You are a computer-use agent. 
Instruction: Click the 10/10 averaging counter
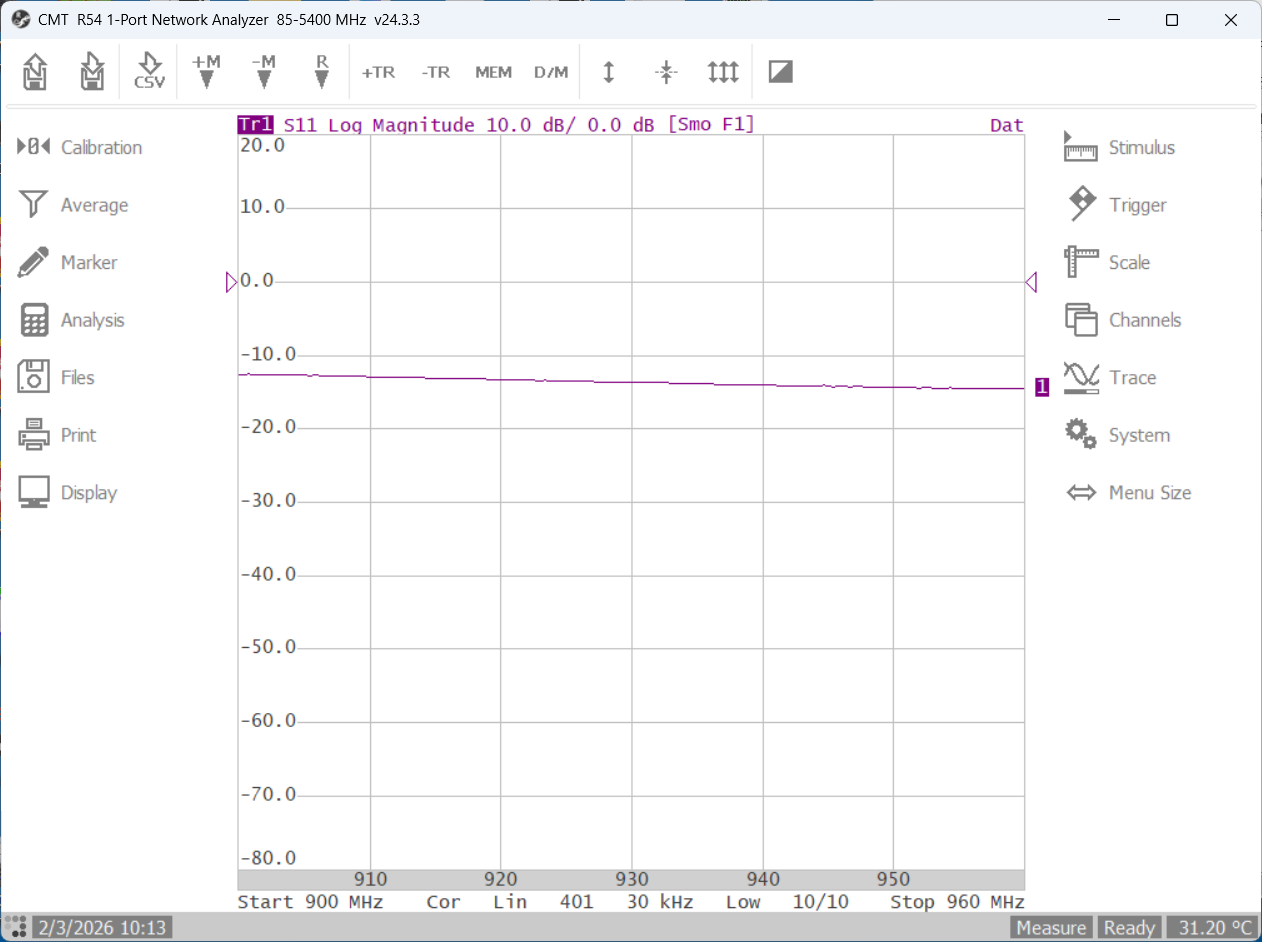820,902
